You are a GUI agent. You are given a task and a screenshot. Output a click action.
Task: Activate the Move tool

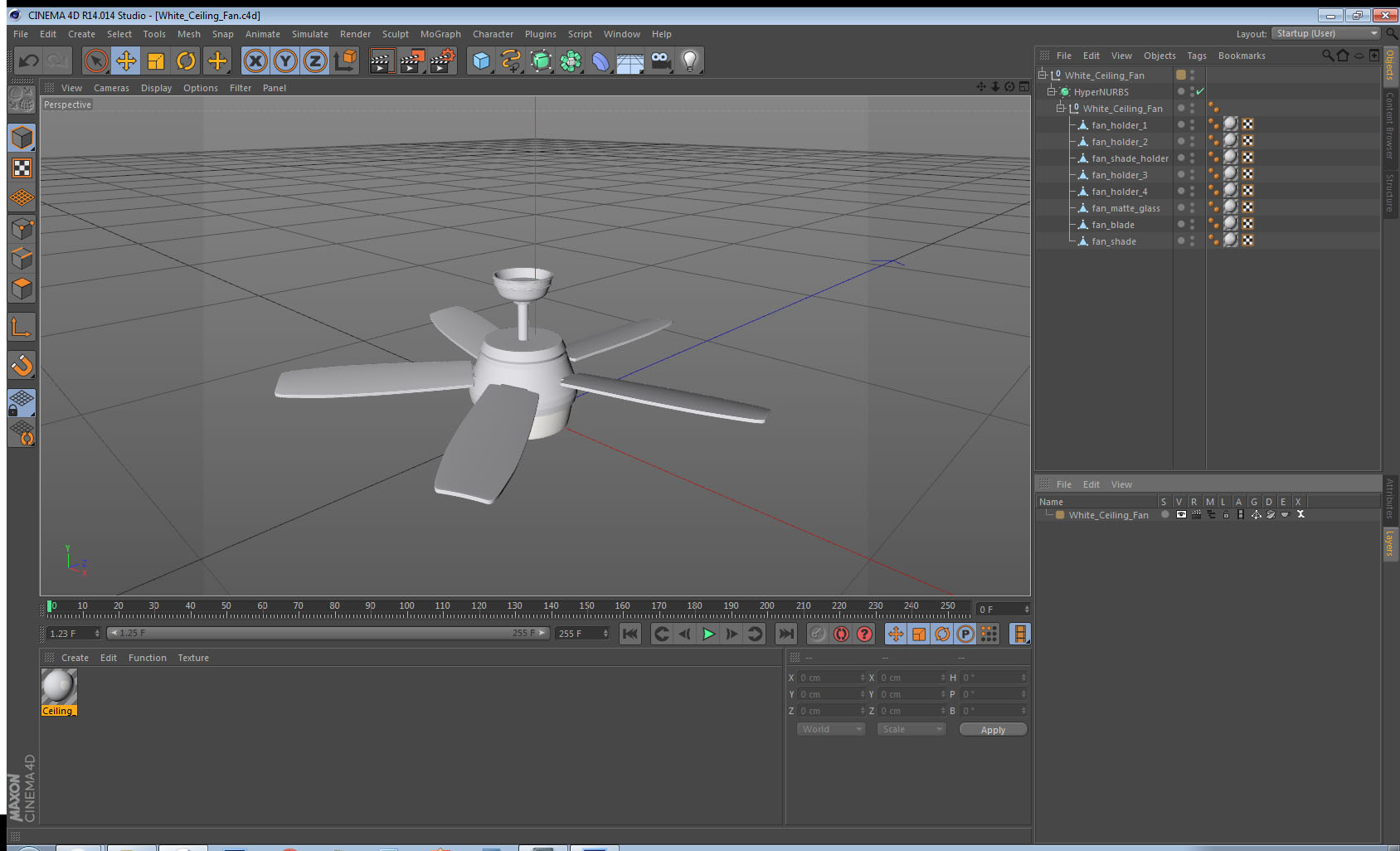126,61
